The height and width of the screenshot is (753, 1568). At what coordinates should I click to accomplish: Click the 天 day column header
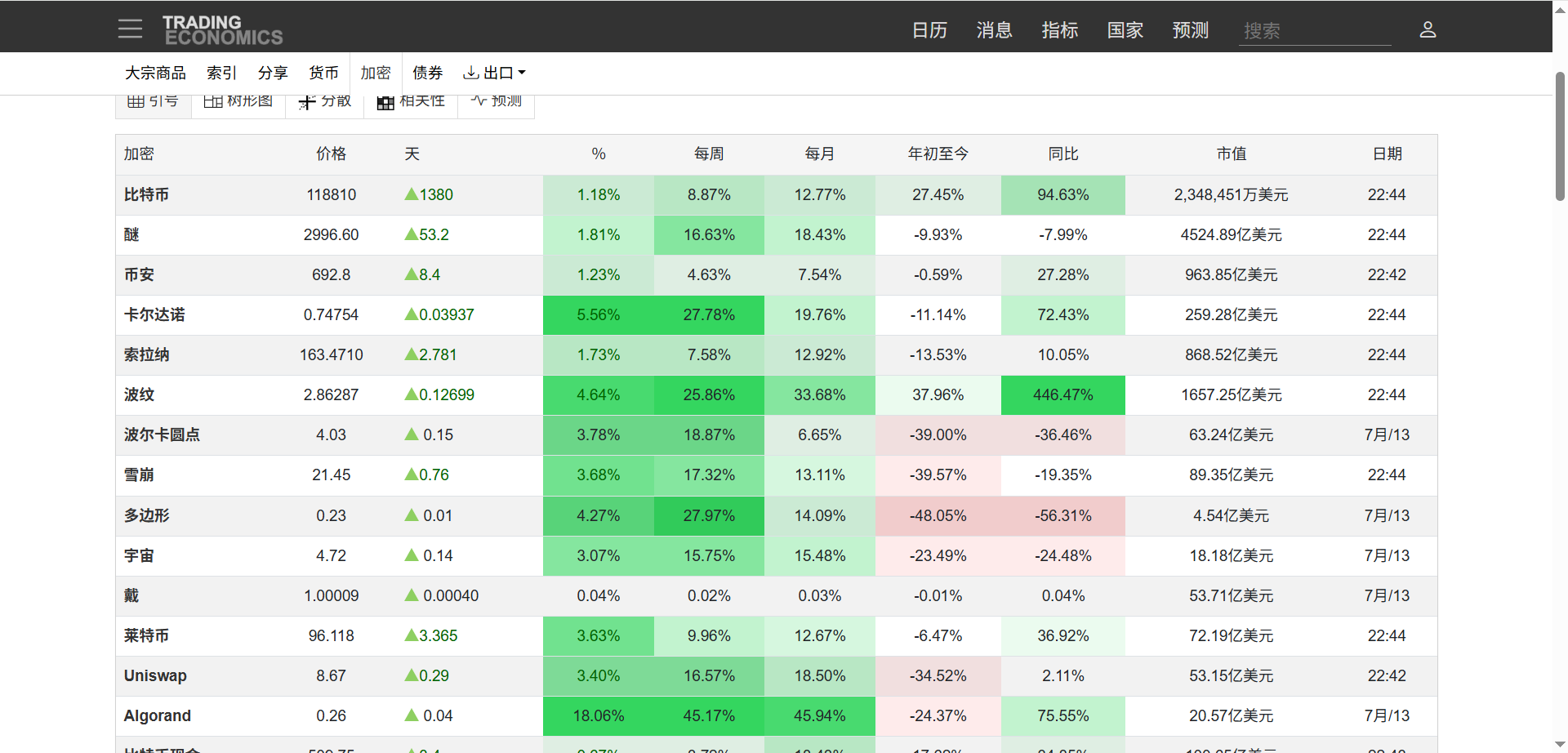(412, 154)
